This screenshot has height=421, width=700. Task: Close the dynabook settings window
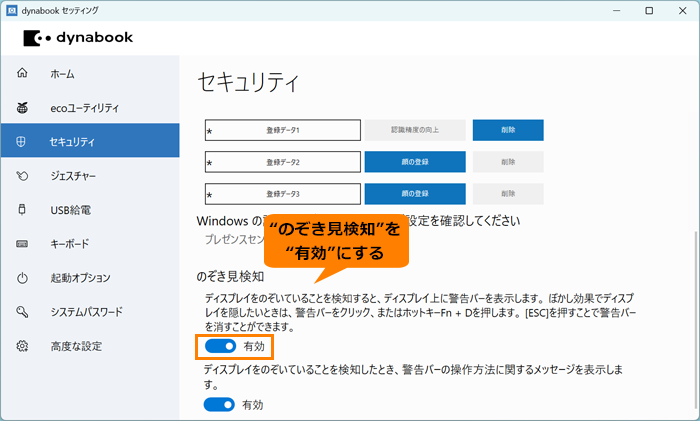click(x=683, y=11)
